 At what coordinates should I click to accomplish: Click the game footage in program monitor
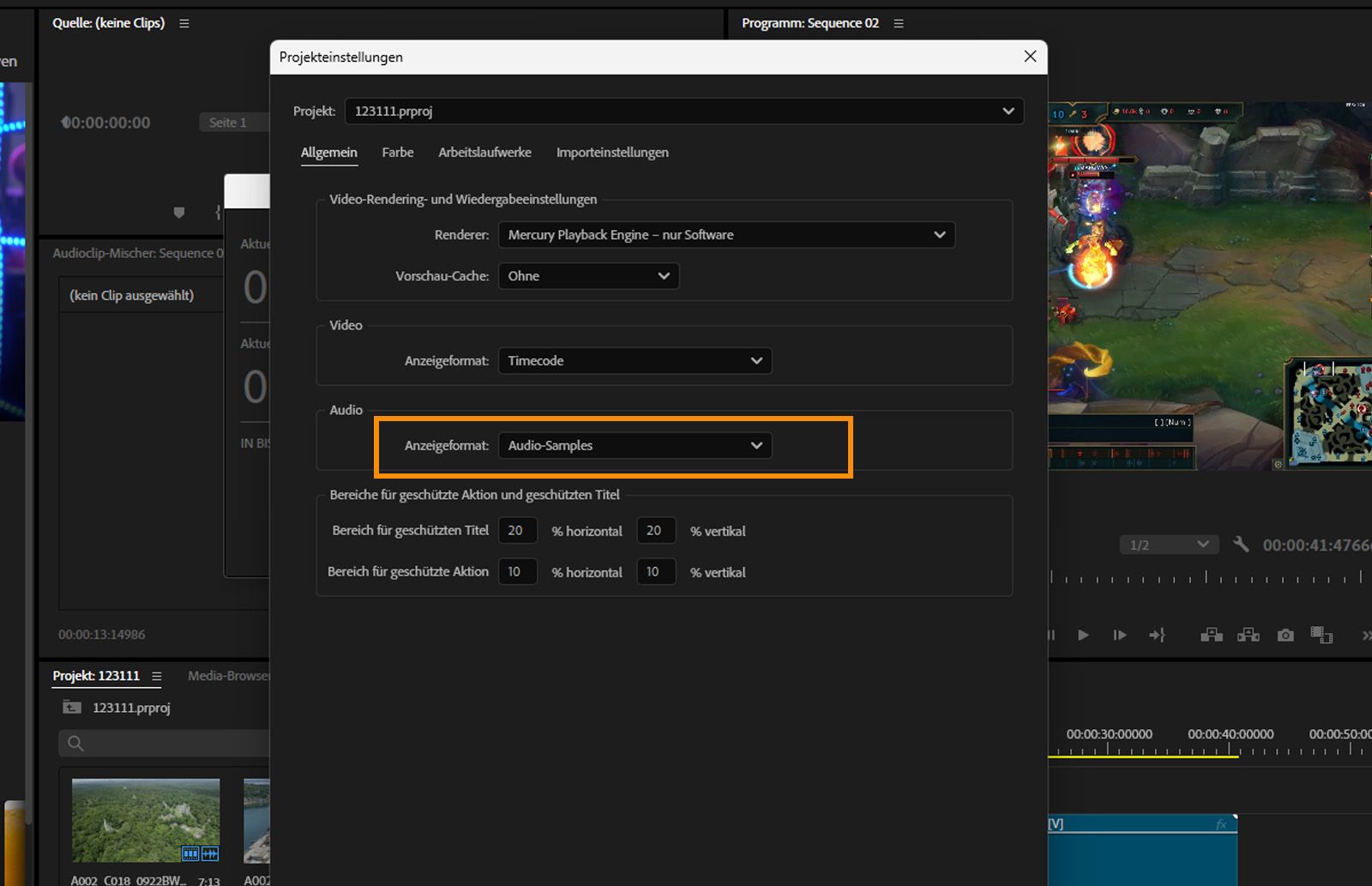[x=1210, y=286]
